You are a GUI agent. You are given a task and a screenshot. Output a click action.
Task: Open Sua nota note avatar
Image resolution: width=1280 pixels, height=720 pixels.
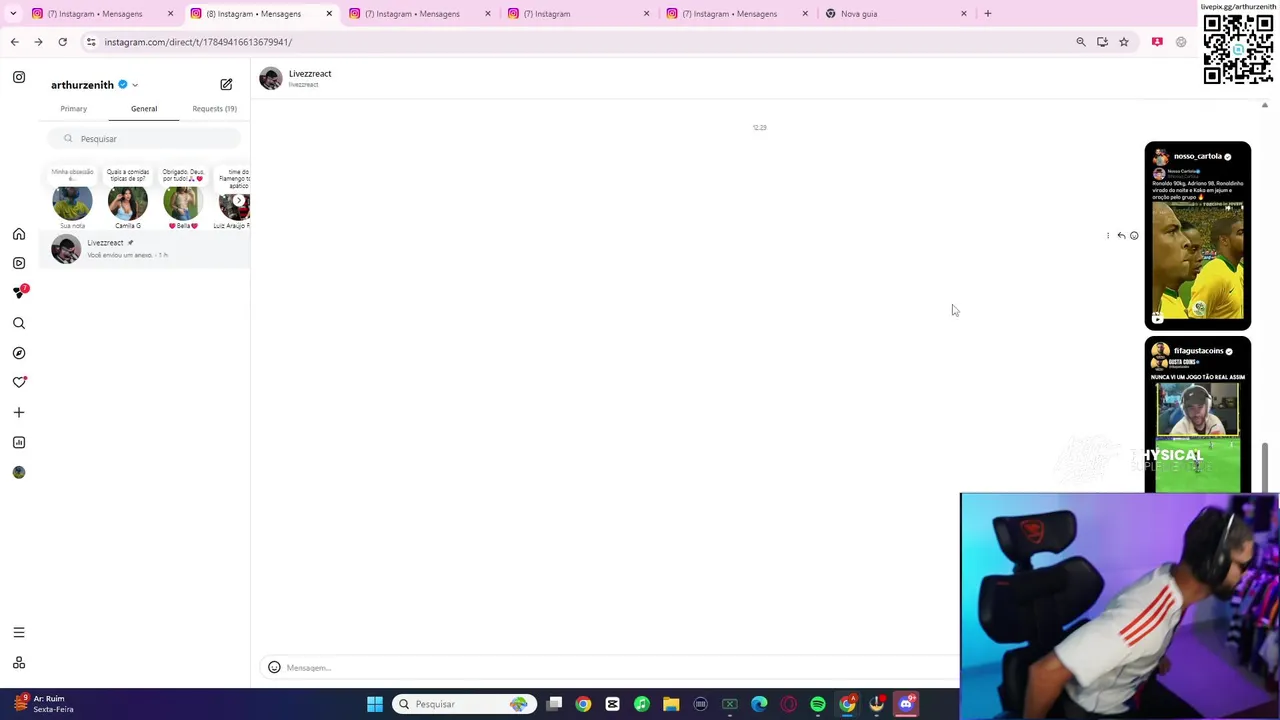[72, 202]
